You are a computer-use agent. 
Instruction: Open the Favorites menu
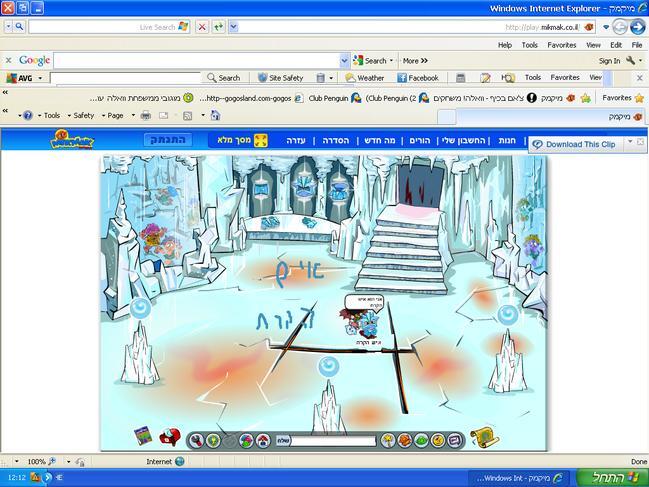(x=561, y=45)
